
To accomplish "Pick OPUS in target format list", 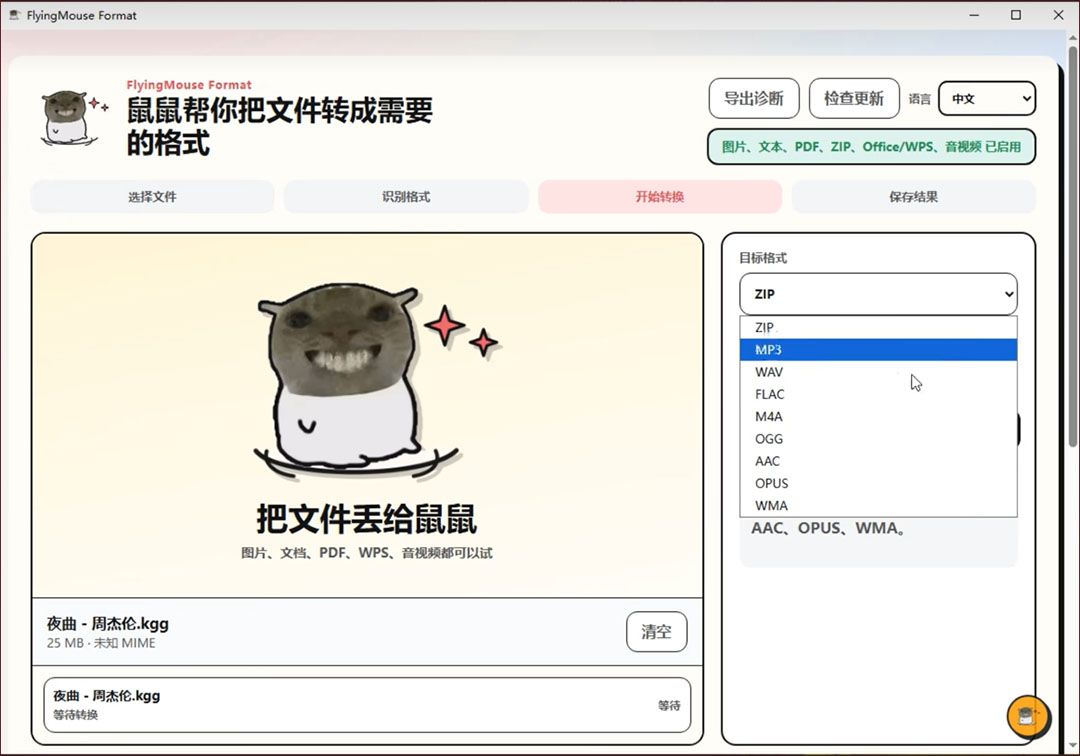I will tap(878, 483).
